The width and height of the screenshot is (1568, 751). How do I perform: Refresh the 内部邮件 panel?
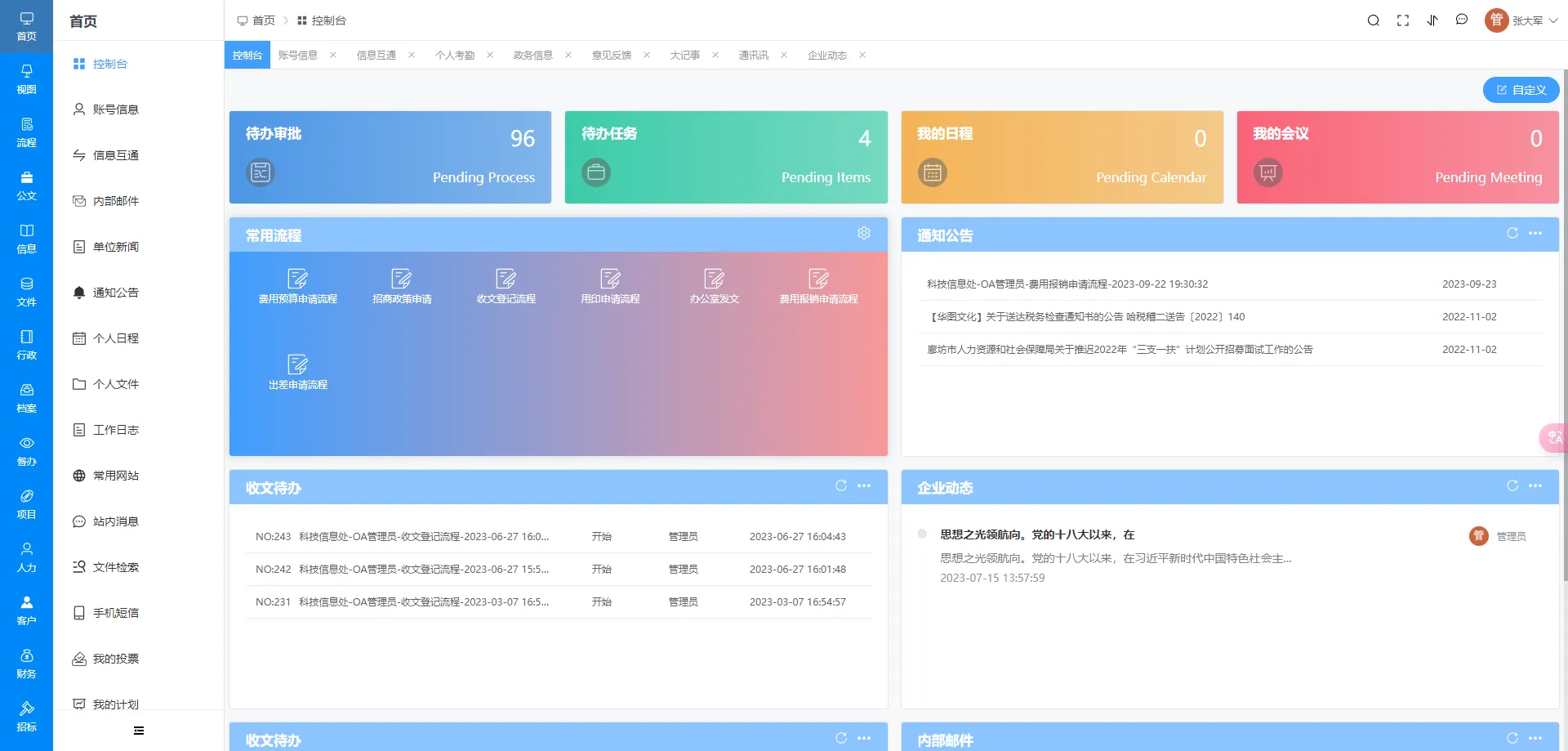(1512, 739)
